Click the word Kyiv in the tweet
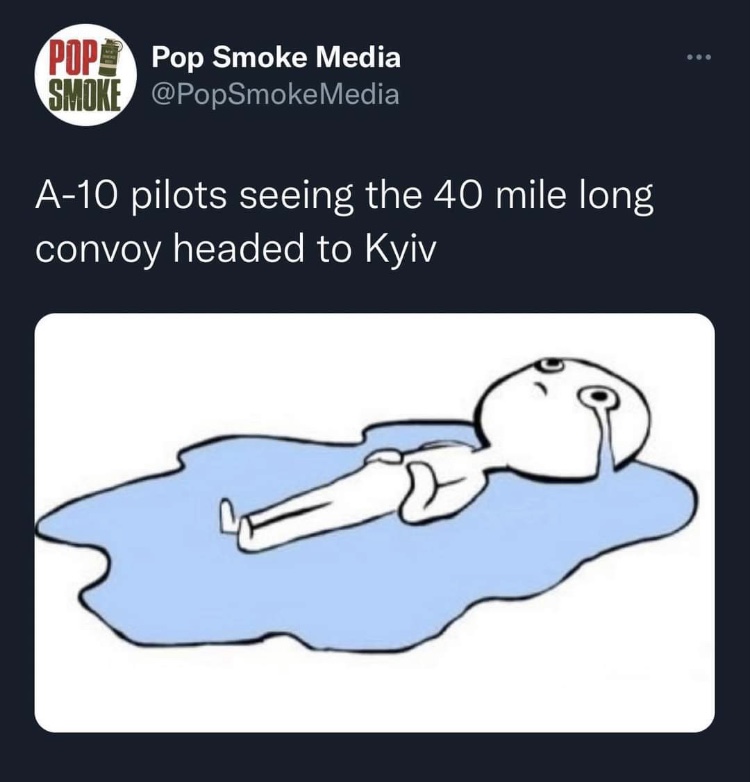This screenshot has height=782, width=750. [400, 249]
